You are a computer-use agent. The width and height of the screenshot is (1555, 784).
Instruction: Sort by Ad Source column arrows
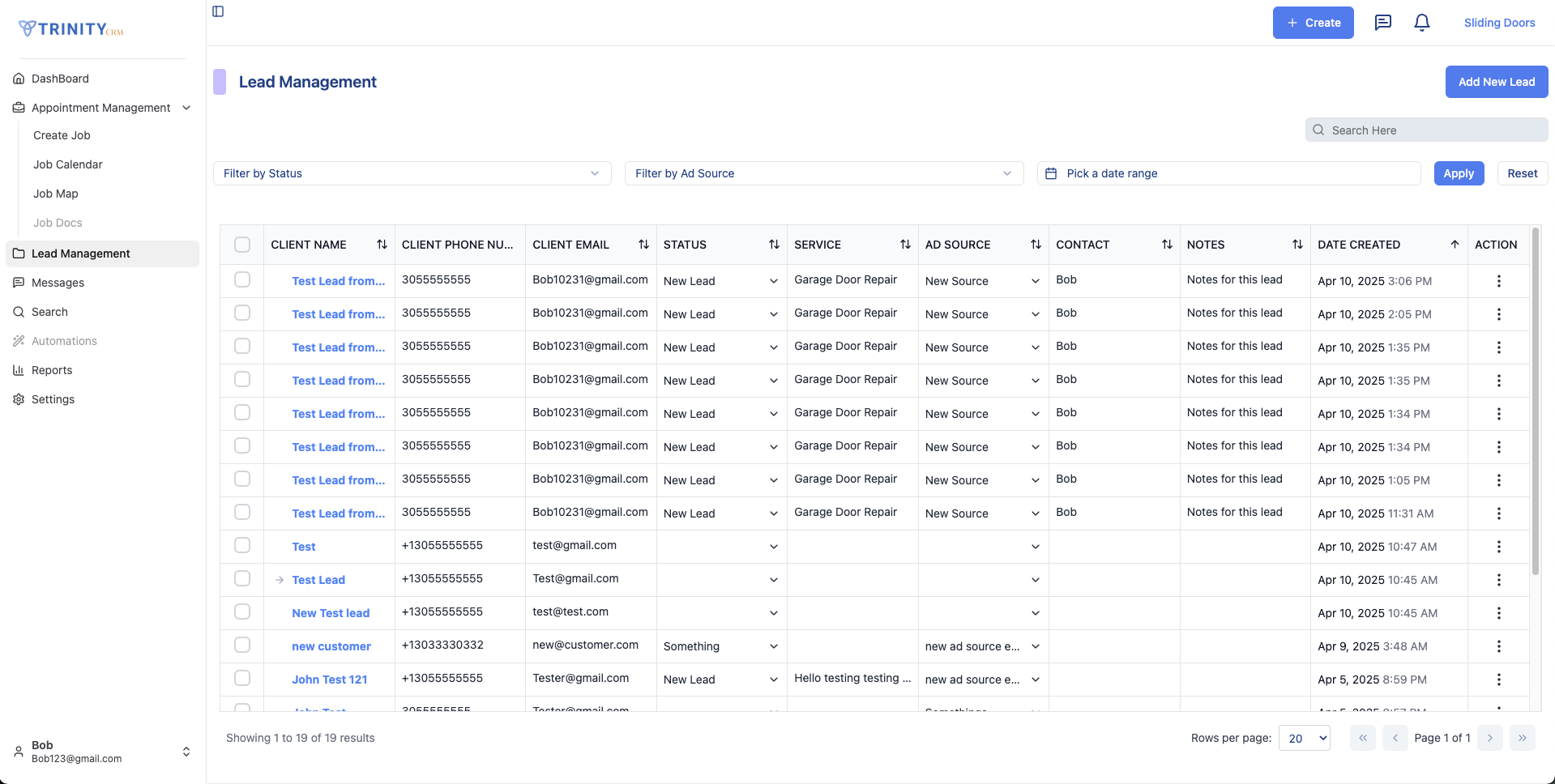coord(1036,245)
